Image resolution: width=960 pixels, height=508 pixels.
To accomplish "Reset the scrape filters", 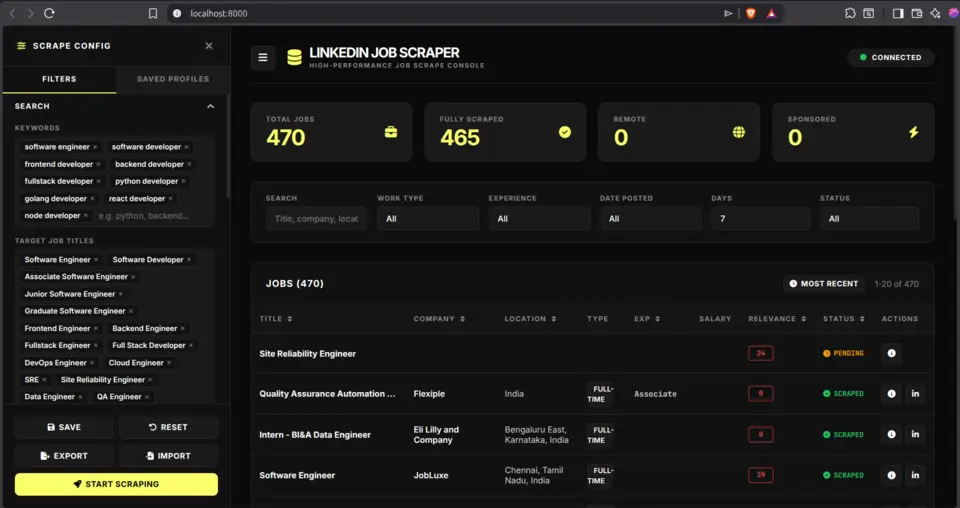I will (168, 427).
